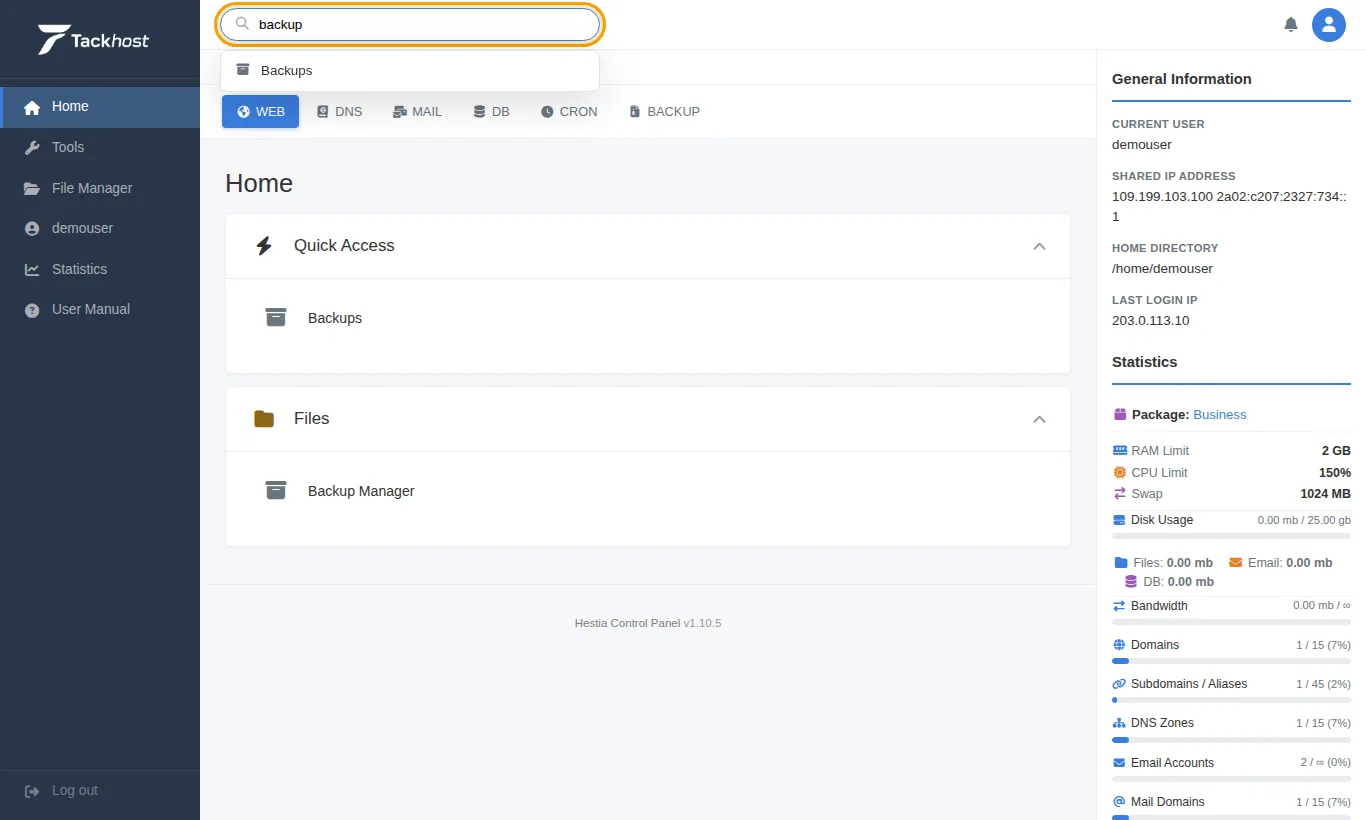Open the DB tab
Screen dimensions: 1366x820
(491, 112)
